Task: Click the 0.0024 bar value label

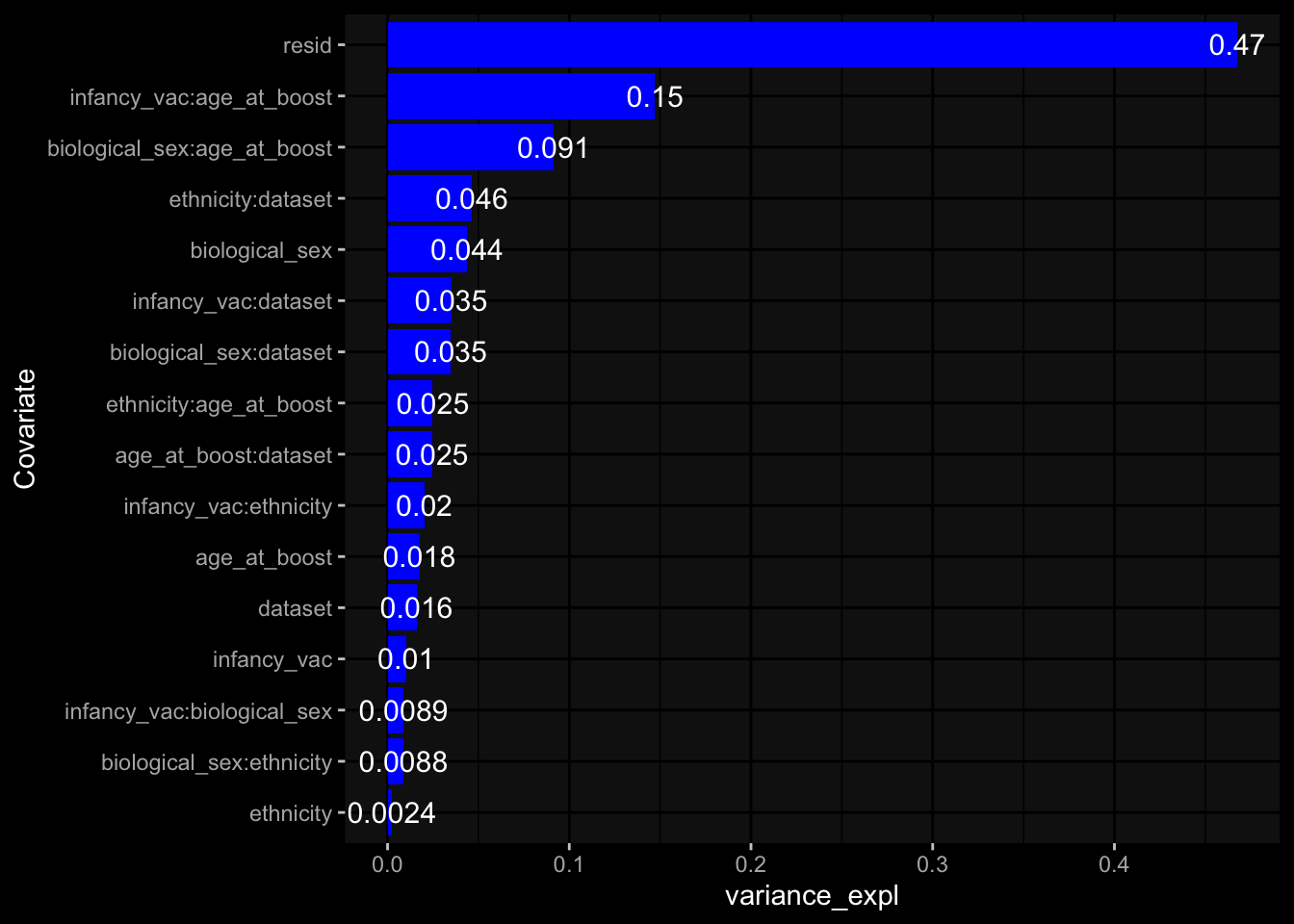Action: click(392, 813)
